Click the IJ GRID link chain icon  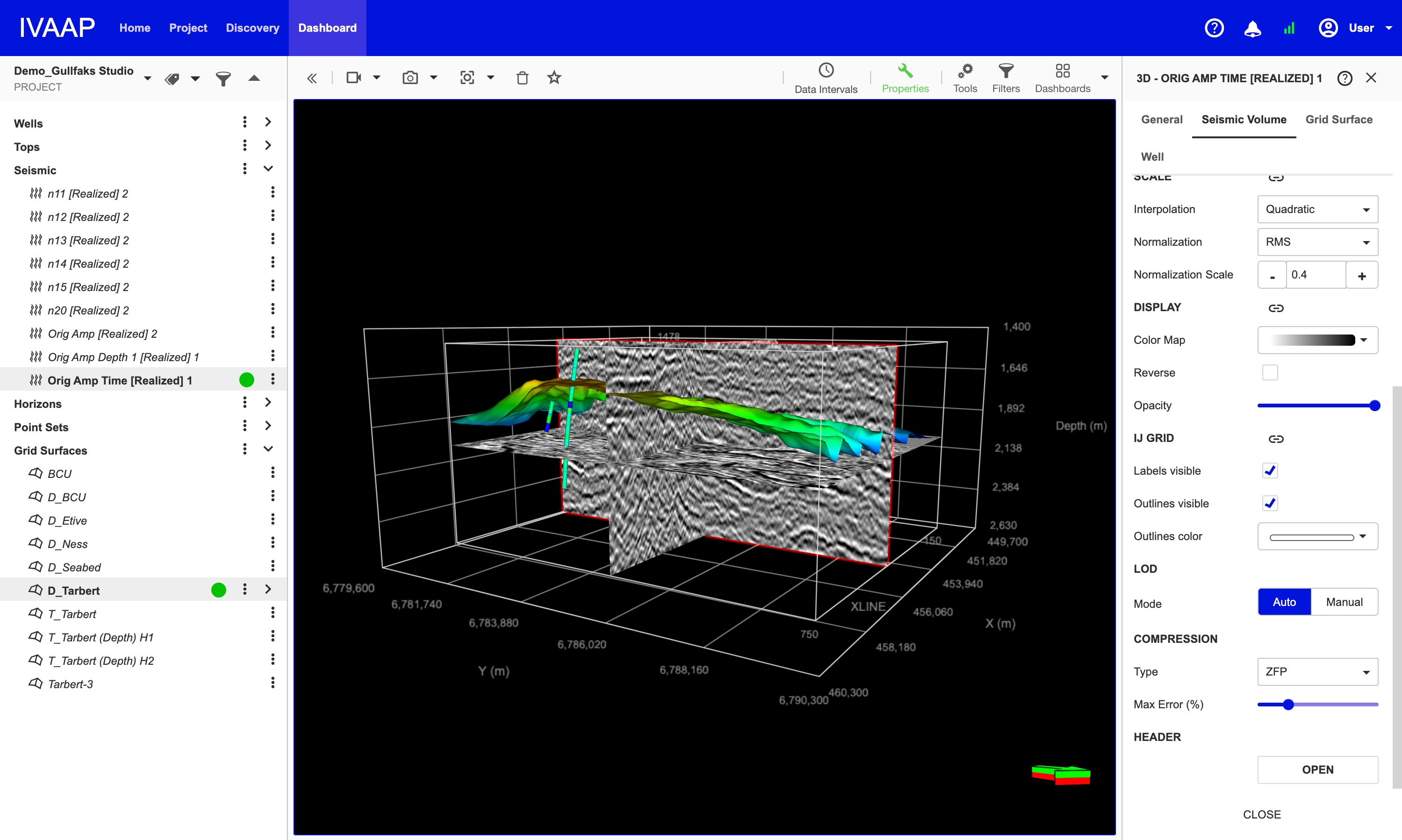[x=1276, y=439]
